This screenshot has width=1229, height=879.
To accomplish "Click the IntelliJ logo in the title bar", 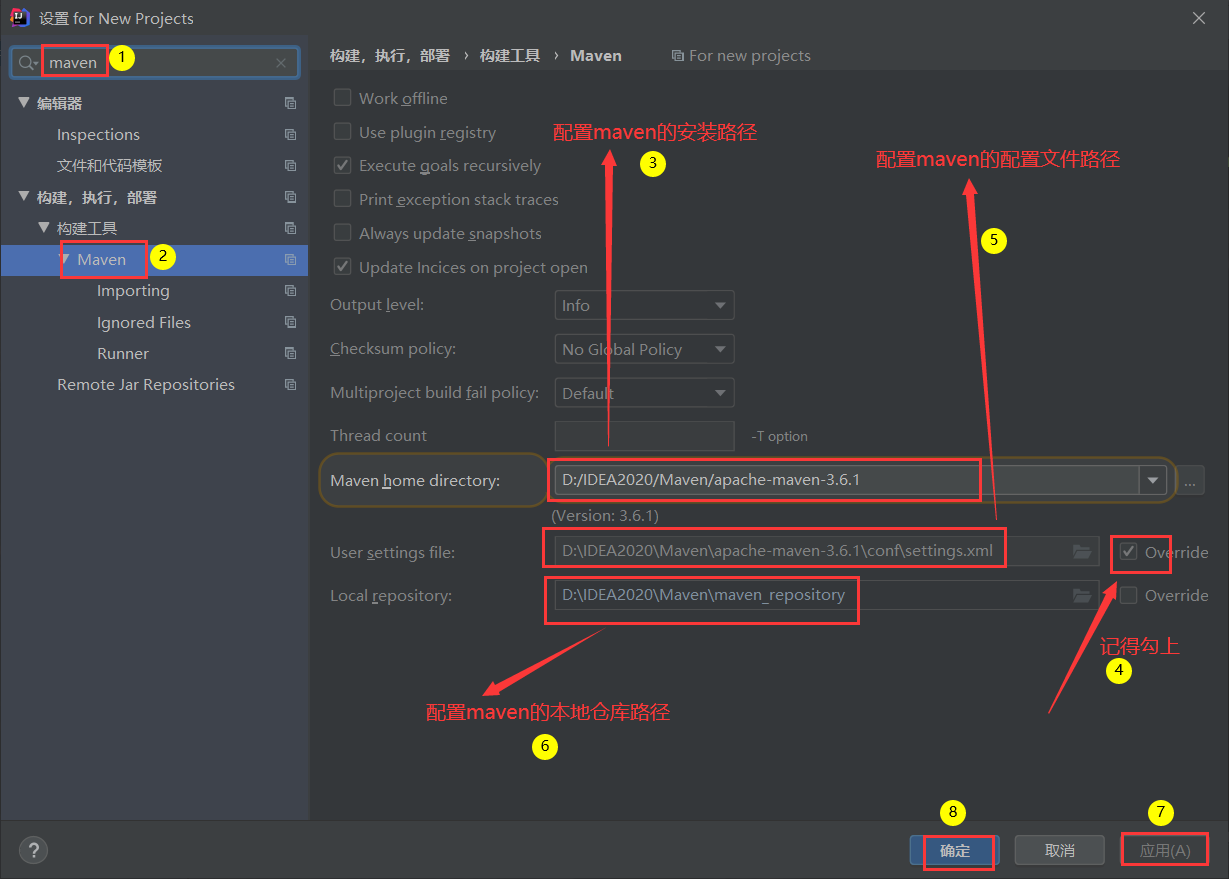I will point(18,18).
